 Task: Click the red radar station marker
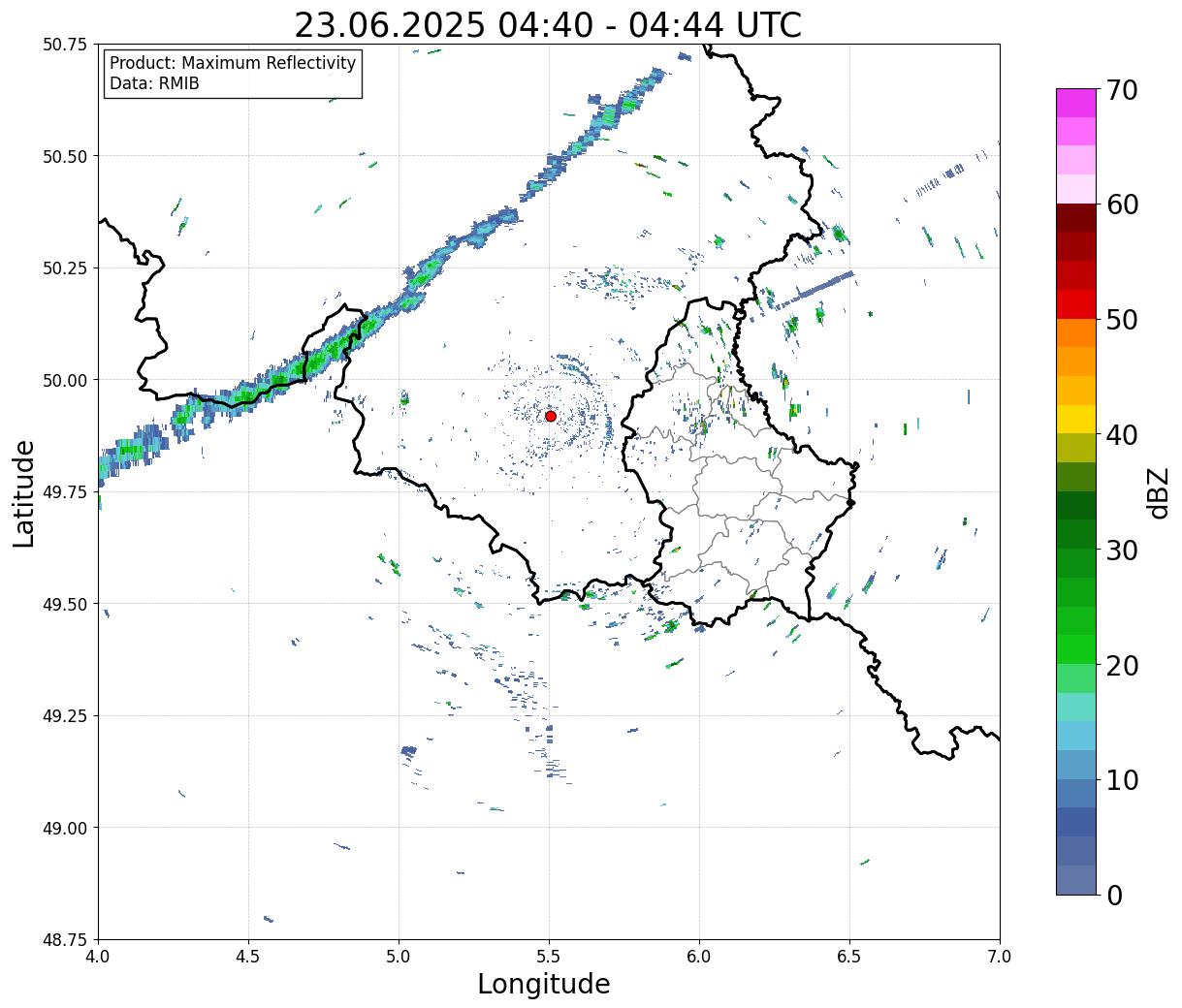click(x=550, y=416)
